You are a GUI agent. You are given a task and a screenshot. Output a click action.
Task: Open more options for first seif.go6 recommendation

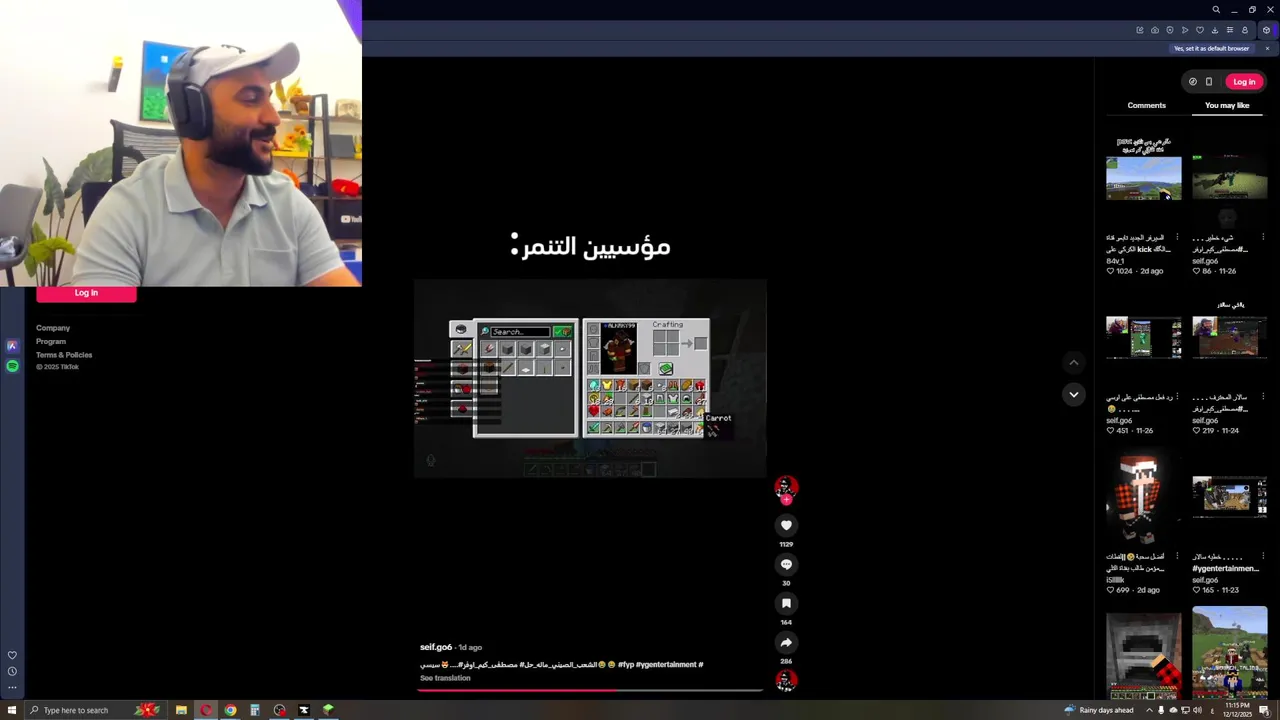pos(1263,237)
